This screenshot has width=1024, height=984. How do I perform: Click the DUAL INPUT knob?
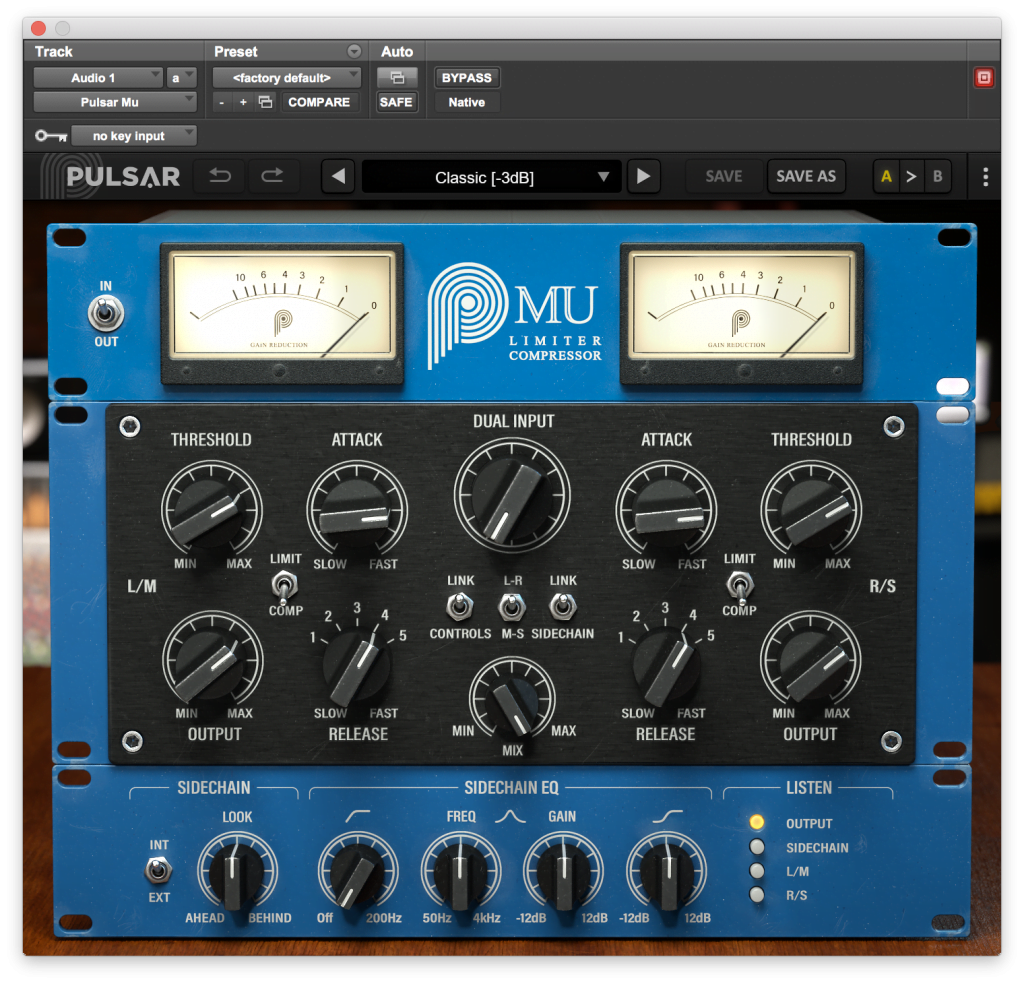tap(512, 496)
